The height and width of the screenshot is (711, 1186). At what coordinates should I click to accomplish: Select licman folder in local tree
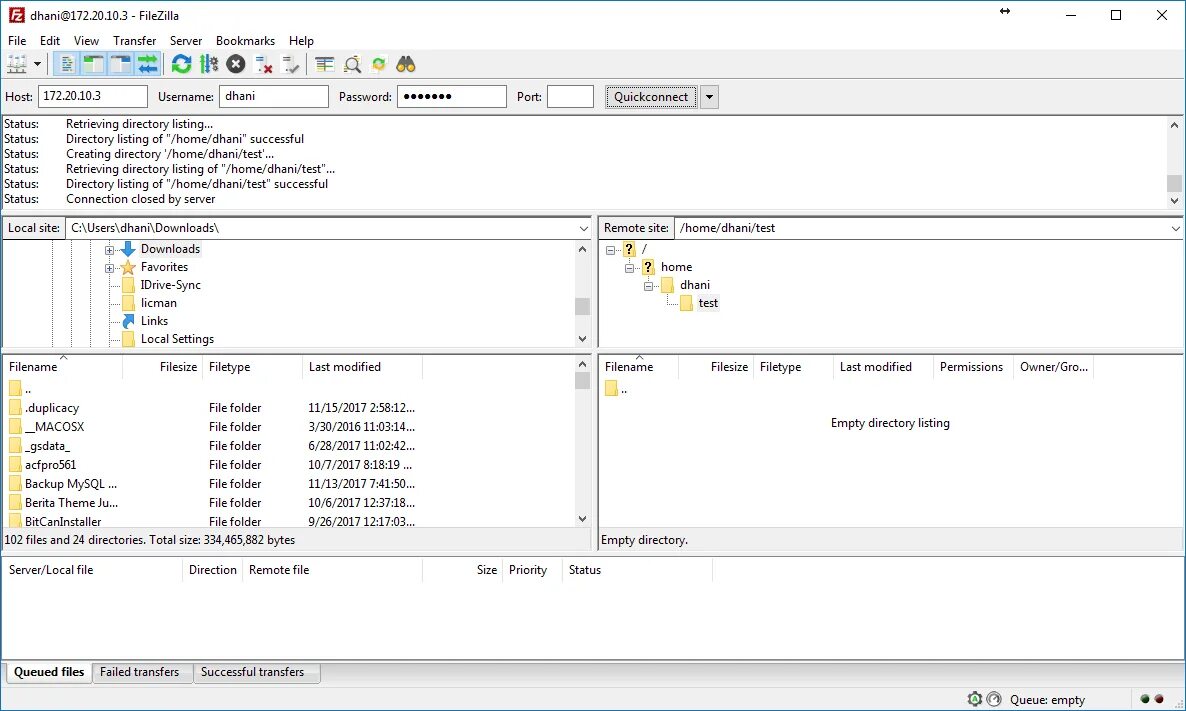(158, 303)
